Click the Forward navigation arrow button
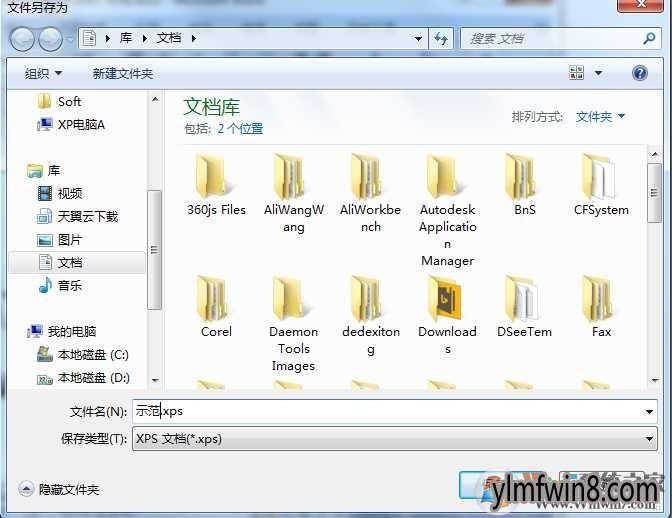Image resolution: width=672 pixels, height=518 pixels. pos(50,39)
